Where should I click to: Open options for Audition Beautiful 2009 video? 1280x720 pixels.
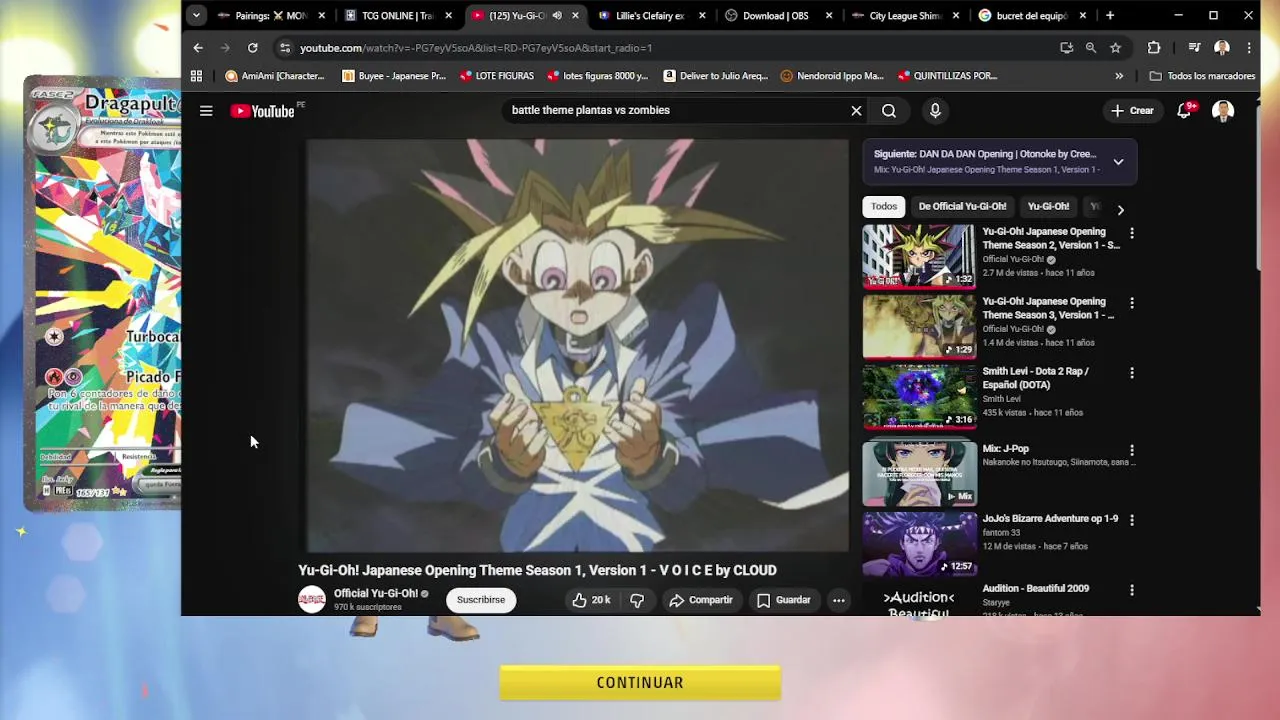pyautogui.click(x=1131, y=590)
